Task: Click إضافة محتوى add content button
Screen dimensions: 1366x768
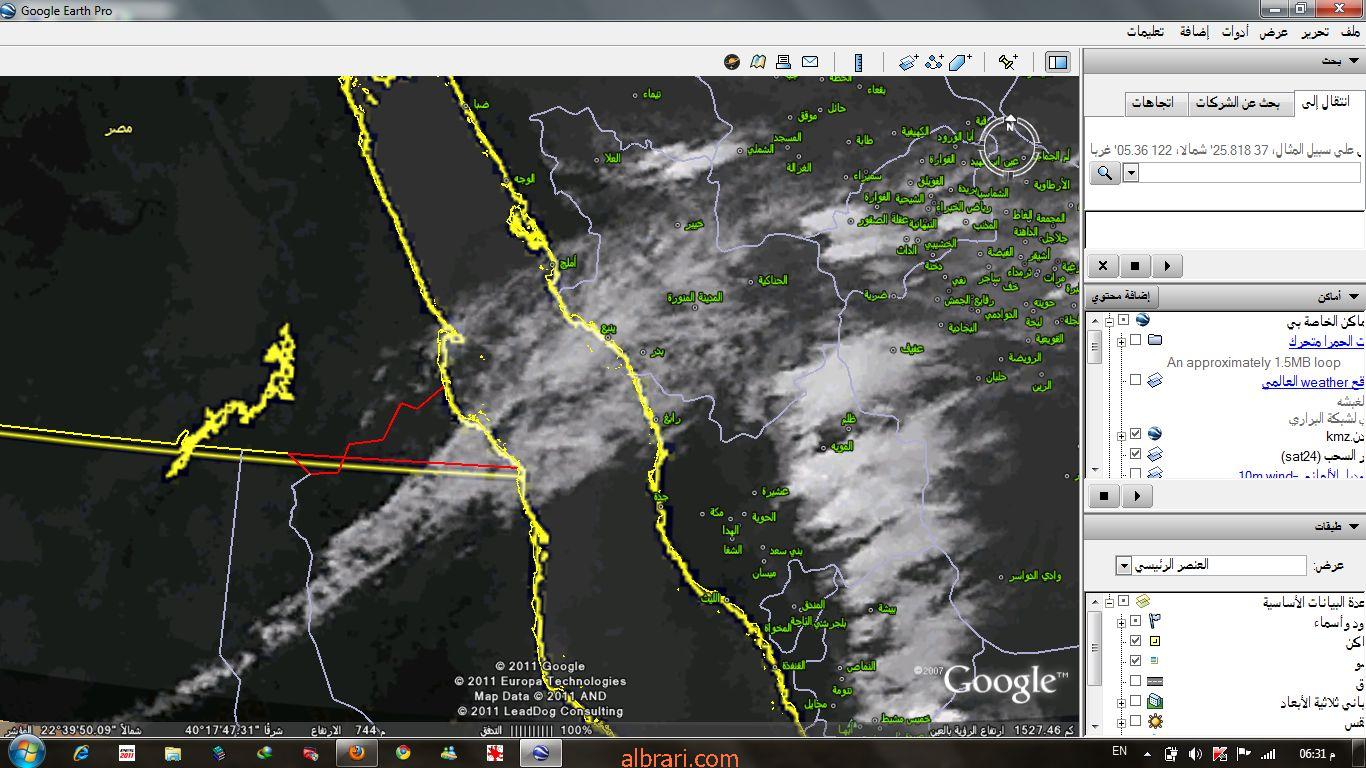Action: [1121, 296]
